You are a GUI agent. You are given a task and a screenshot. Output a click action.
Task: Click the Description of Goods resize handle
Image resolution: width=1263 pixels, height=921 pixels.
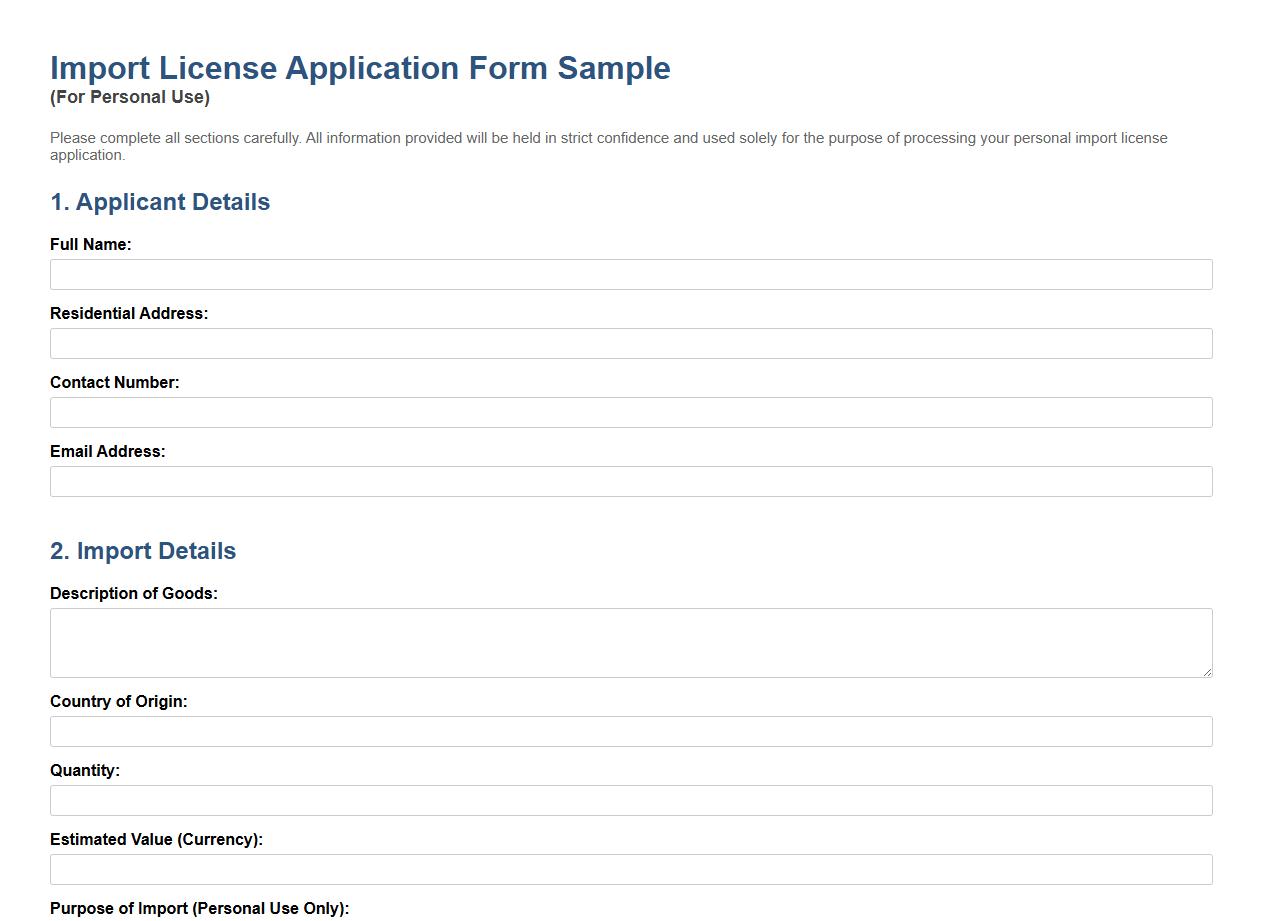click(1207, 671)
